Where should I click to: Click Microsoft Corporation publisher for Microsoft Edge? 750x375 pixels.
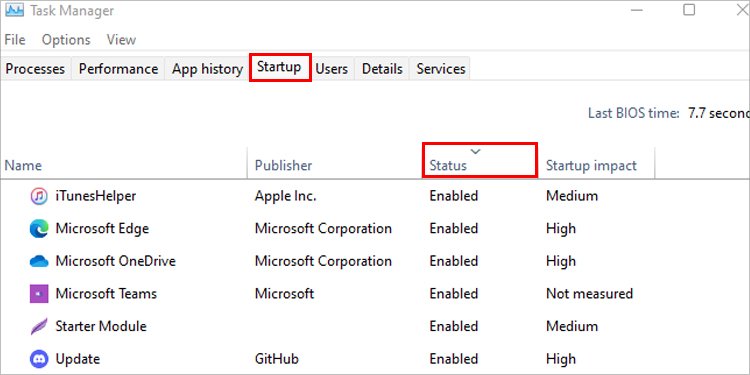tap(323, 229)
